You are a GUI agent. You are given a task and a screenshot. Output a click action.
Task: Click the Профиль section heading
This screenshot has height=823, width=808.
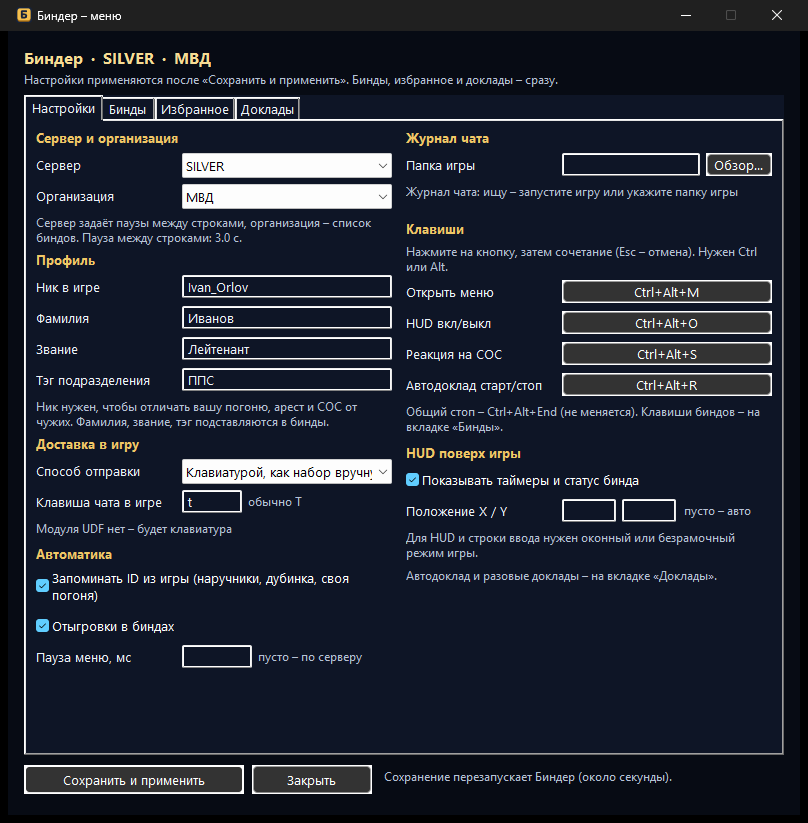[66, 260]
